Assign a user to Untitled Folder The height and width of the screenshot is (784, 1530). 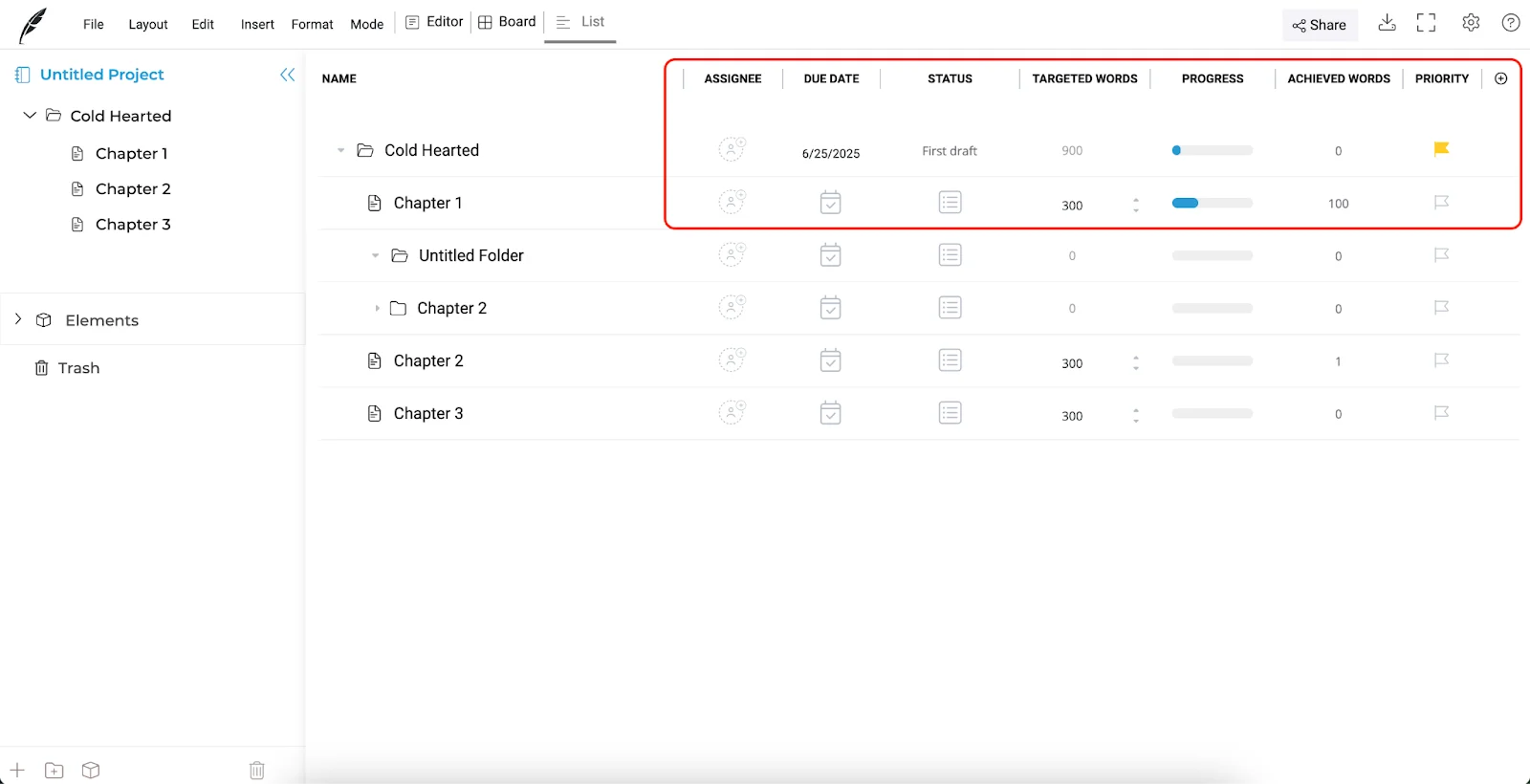click(x=732, y=254)
